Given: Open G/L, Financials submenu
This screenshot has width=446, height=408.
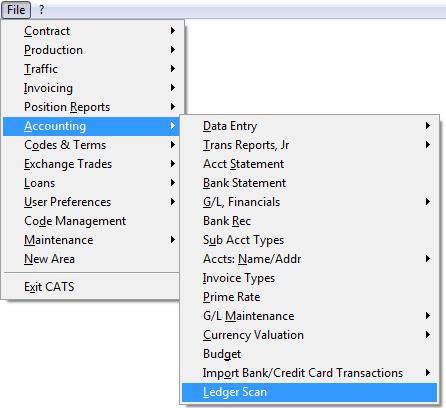Looking at the screenshot, I should pos(309,202).
